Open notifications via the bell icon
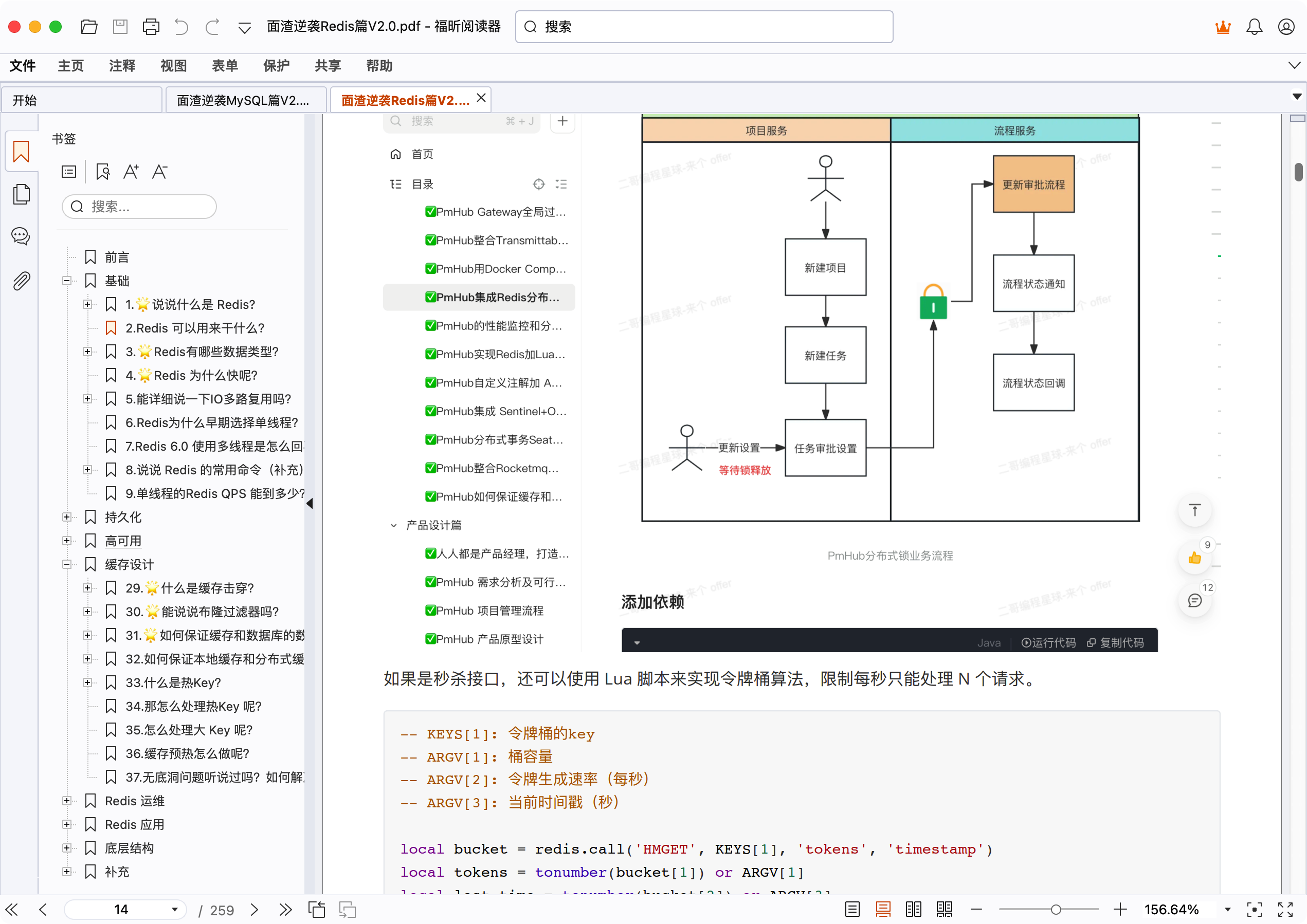1307x924 pixels. coord(1255,26)
